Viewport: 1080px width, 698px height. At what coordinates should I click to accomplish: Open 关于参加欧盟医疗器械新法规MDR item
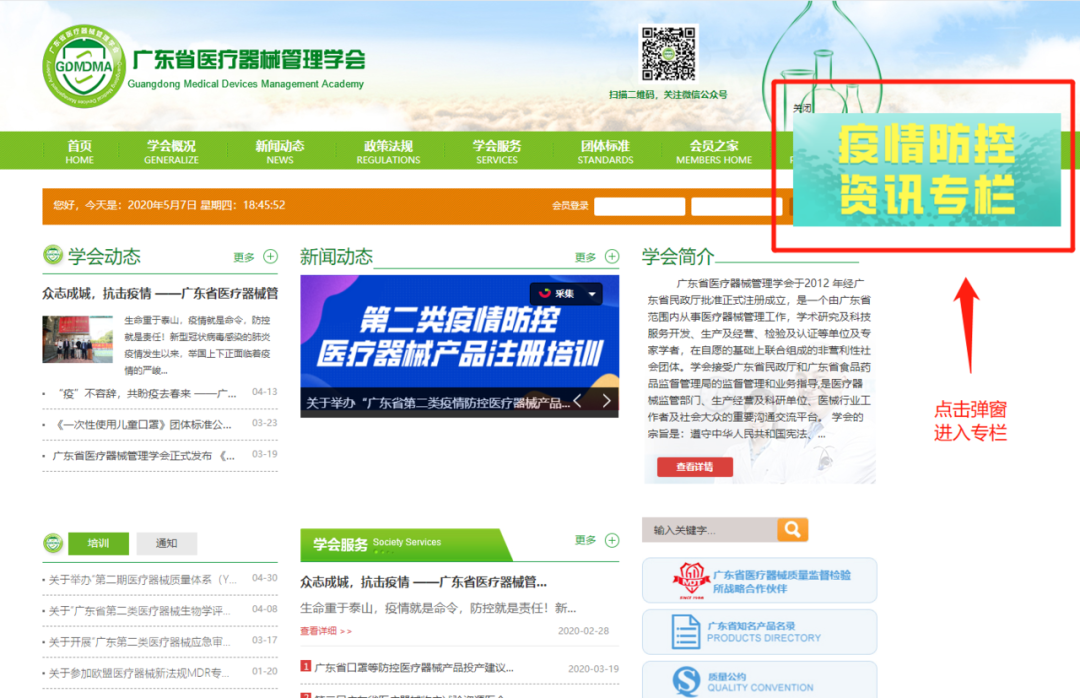(x=139, y=673)
